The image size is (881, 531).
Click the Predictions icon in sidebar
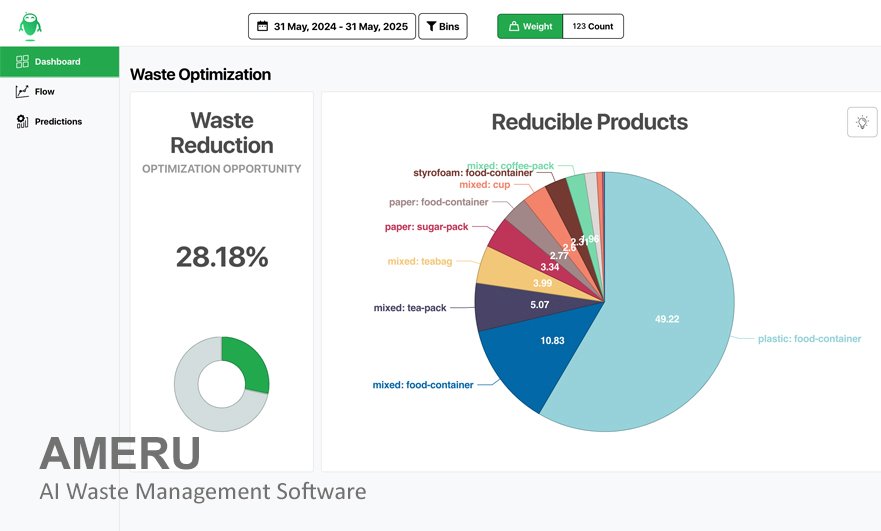coord(22,122)
